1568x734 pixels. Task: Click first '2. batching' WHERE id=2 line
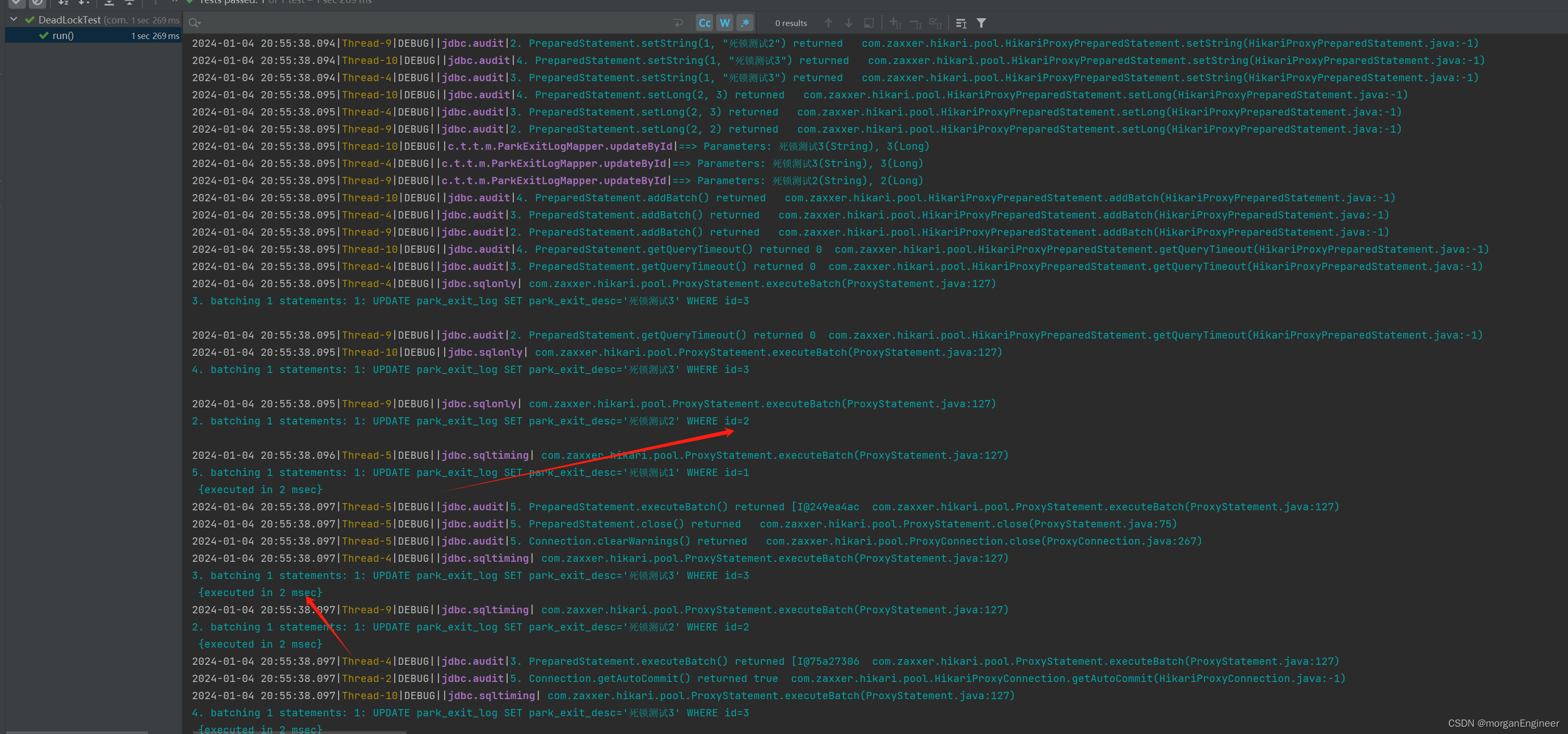pos(471,420)
